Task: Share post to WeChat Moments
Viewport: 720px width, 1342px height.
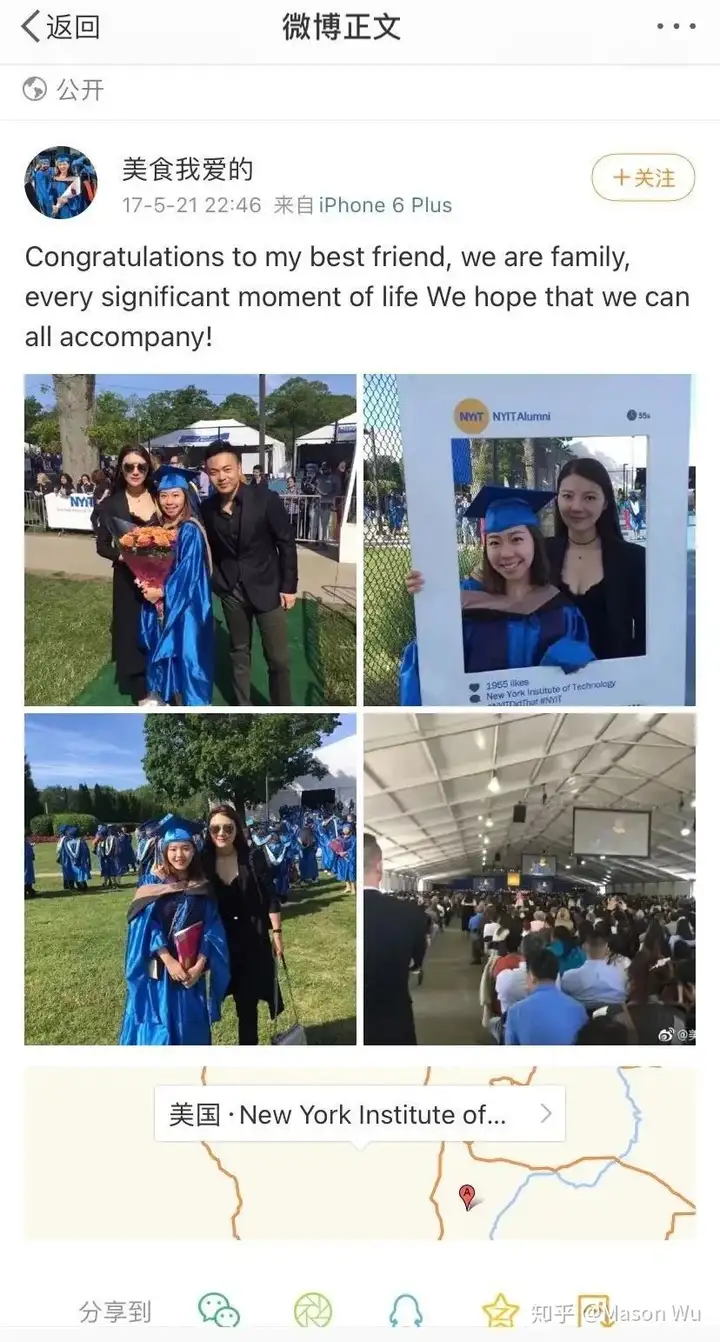Action: point(313,1309)
